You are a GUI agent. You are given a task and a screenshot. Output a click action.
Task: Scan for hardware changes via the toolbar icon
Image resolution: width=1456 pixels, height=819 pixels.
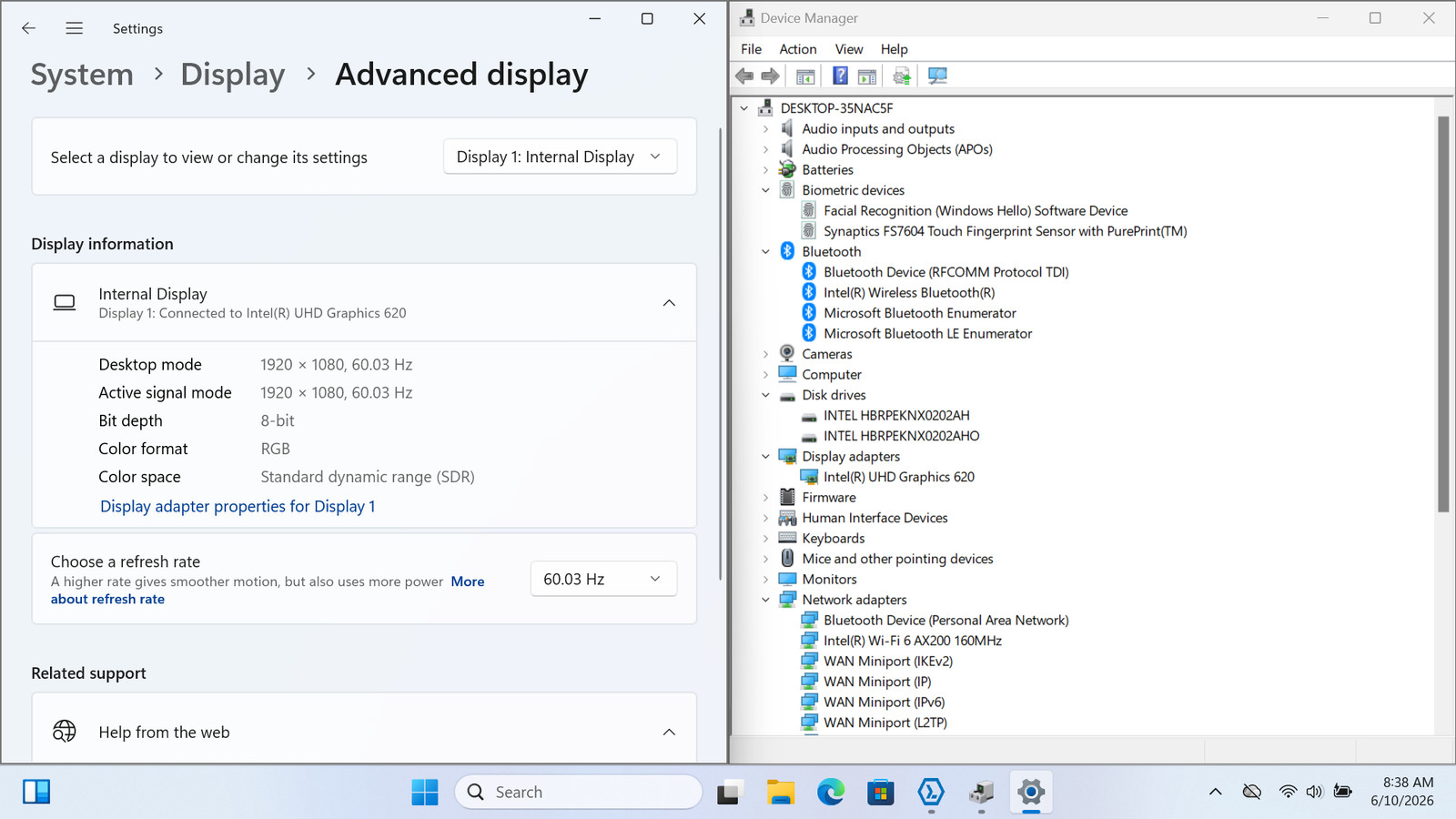click(937, 76)
